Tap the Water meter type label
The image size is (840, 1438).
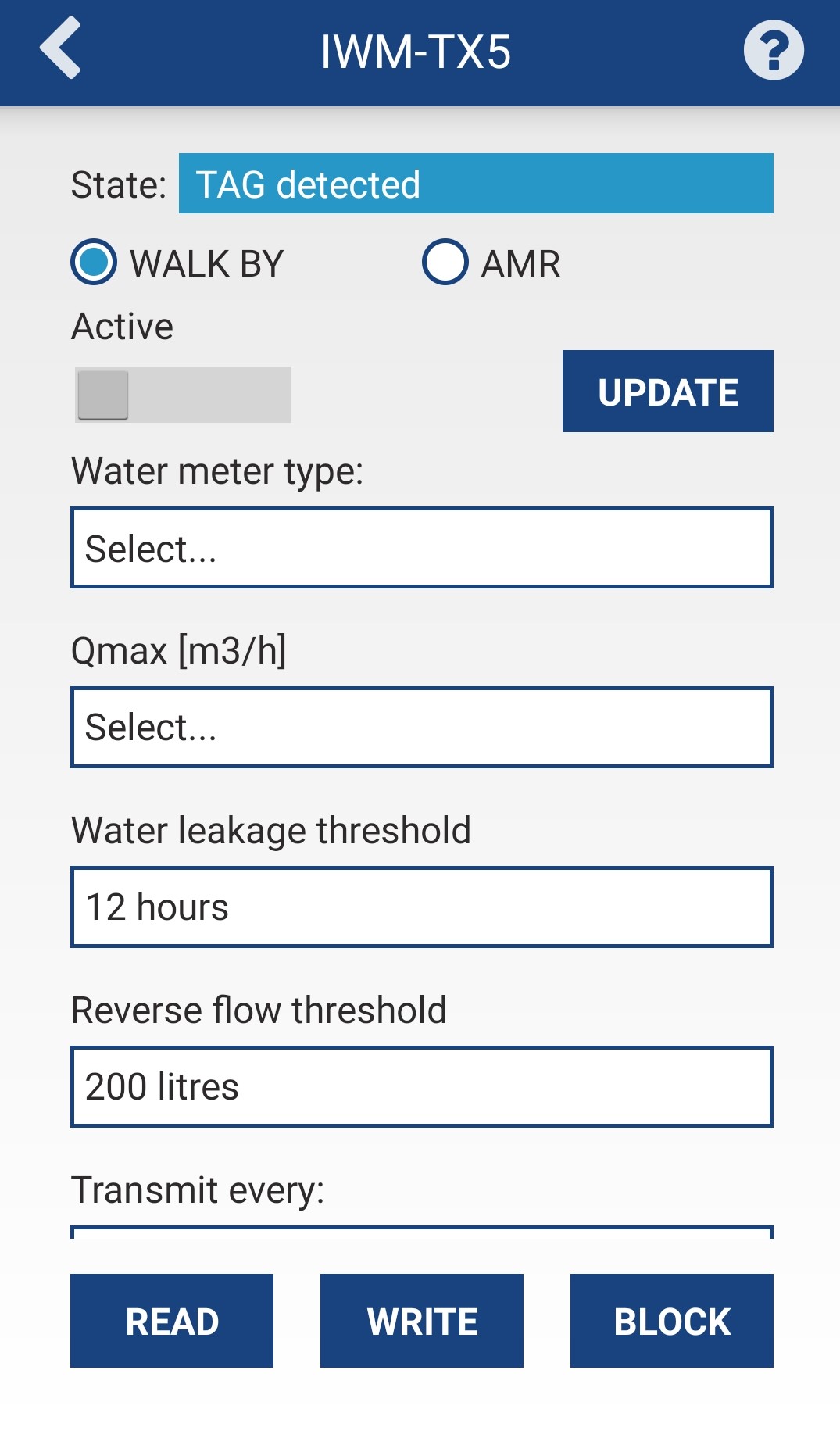pyautogui.click(x=217, y=471)
